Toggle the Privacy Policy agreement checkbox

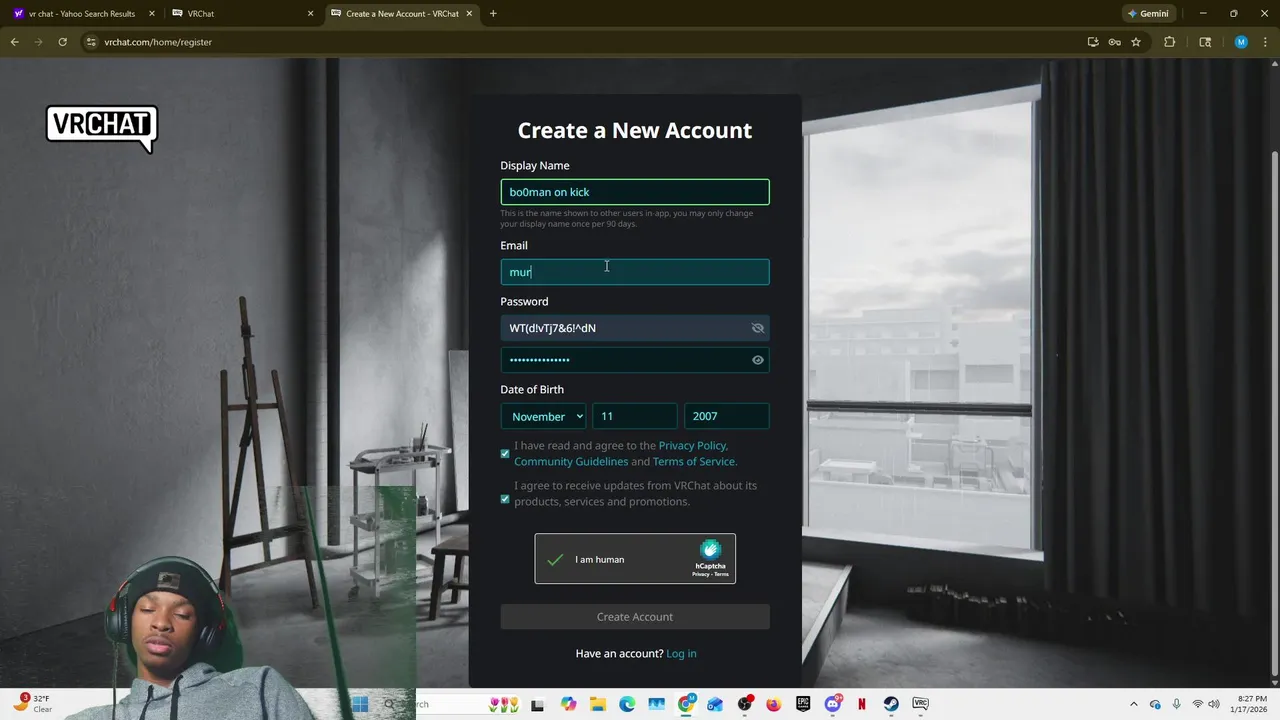coord(505,454)
